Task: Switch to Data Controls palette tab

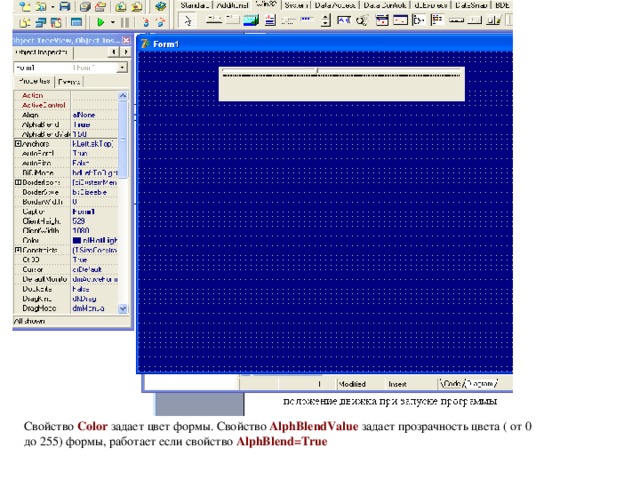Action: [x=384, y=5]
